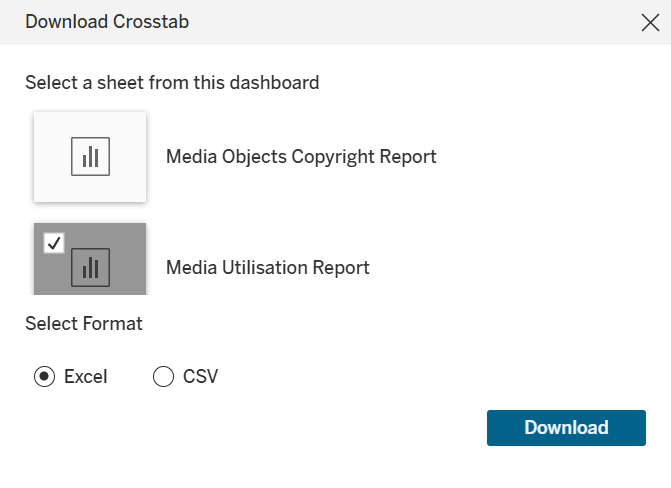Choose the CSV radio button
This screenshot has width=671, height=488.
[x=163, y=377]
